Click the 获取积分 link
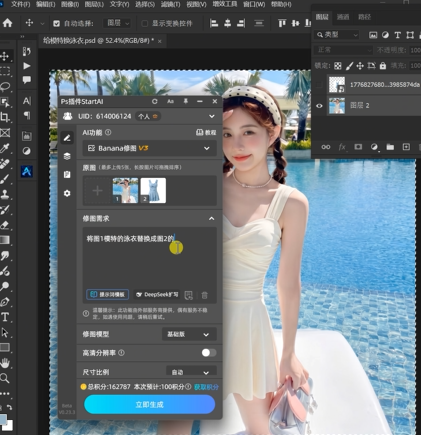The height and width of the screenshot is (435, 421). point(206,387)
